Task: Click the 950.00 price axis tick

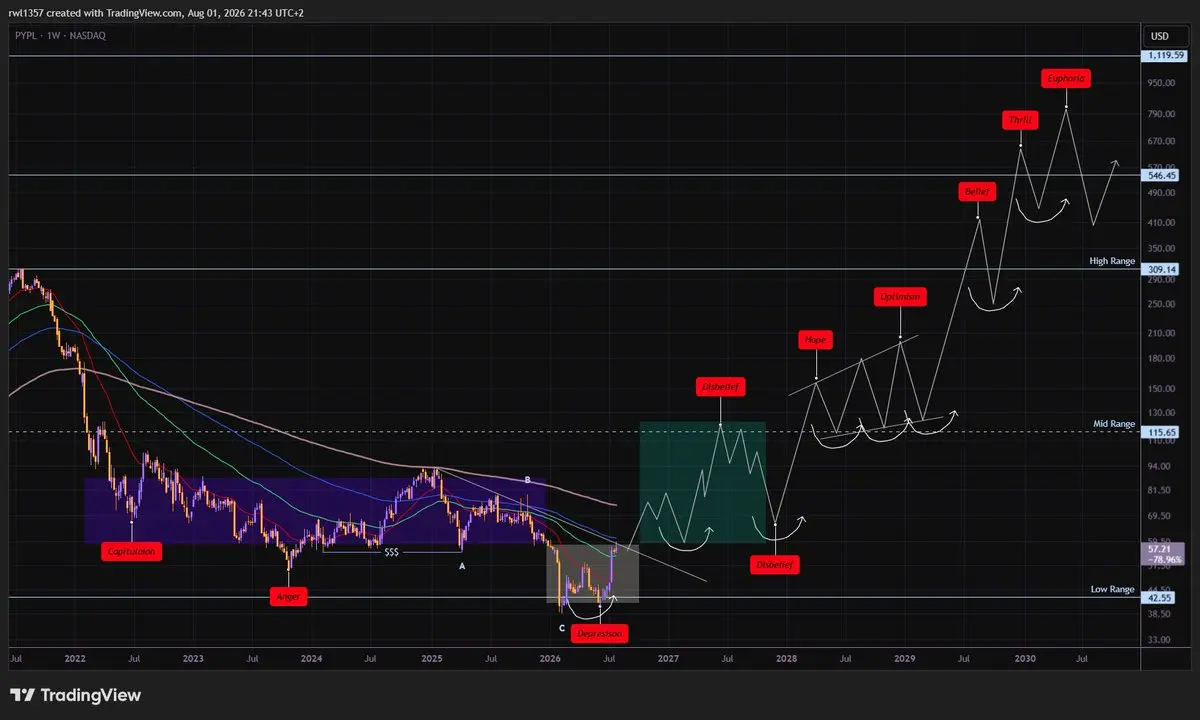Action: click(x=1160, y=84)
